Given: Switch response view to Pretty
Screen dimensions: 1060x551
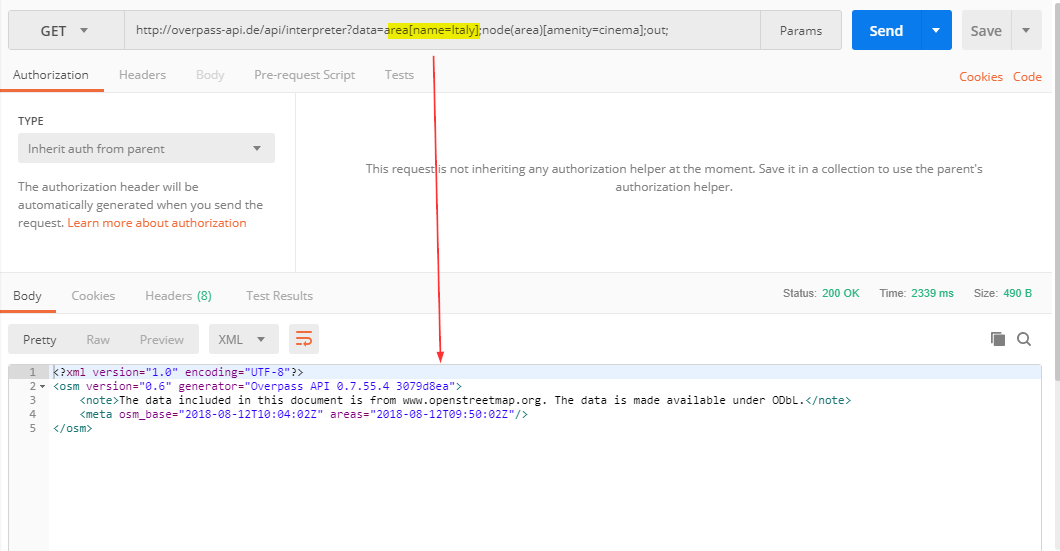Looking at the screenshot, I should click(39, 339).
